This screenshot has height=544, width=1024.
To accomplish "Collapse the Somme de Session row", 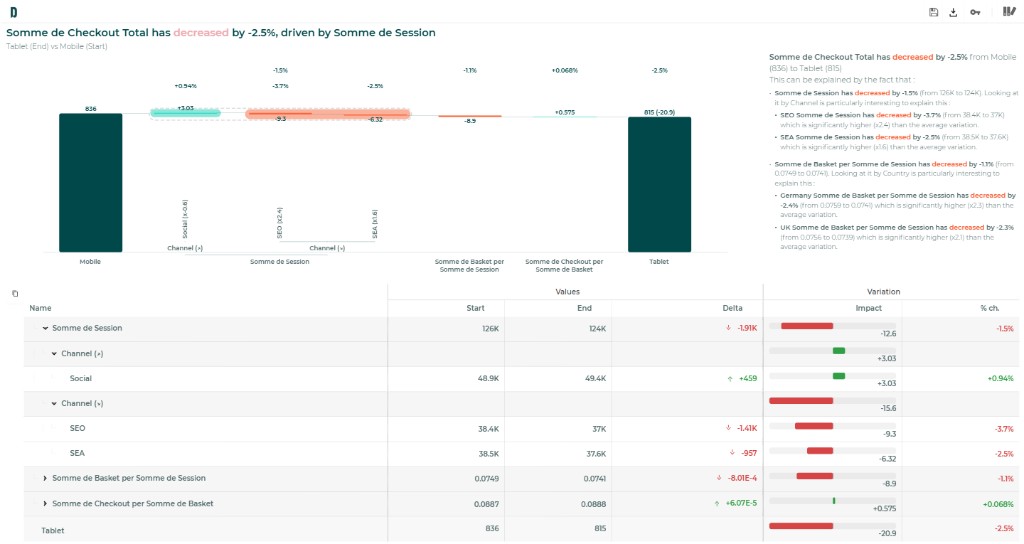I will 45,328.
